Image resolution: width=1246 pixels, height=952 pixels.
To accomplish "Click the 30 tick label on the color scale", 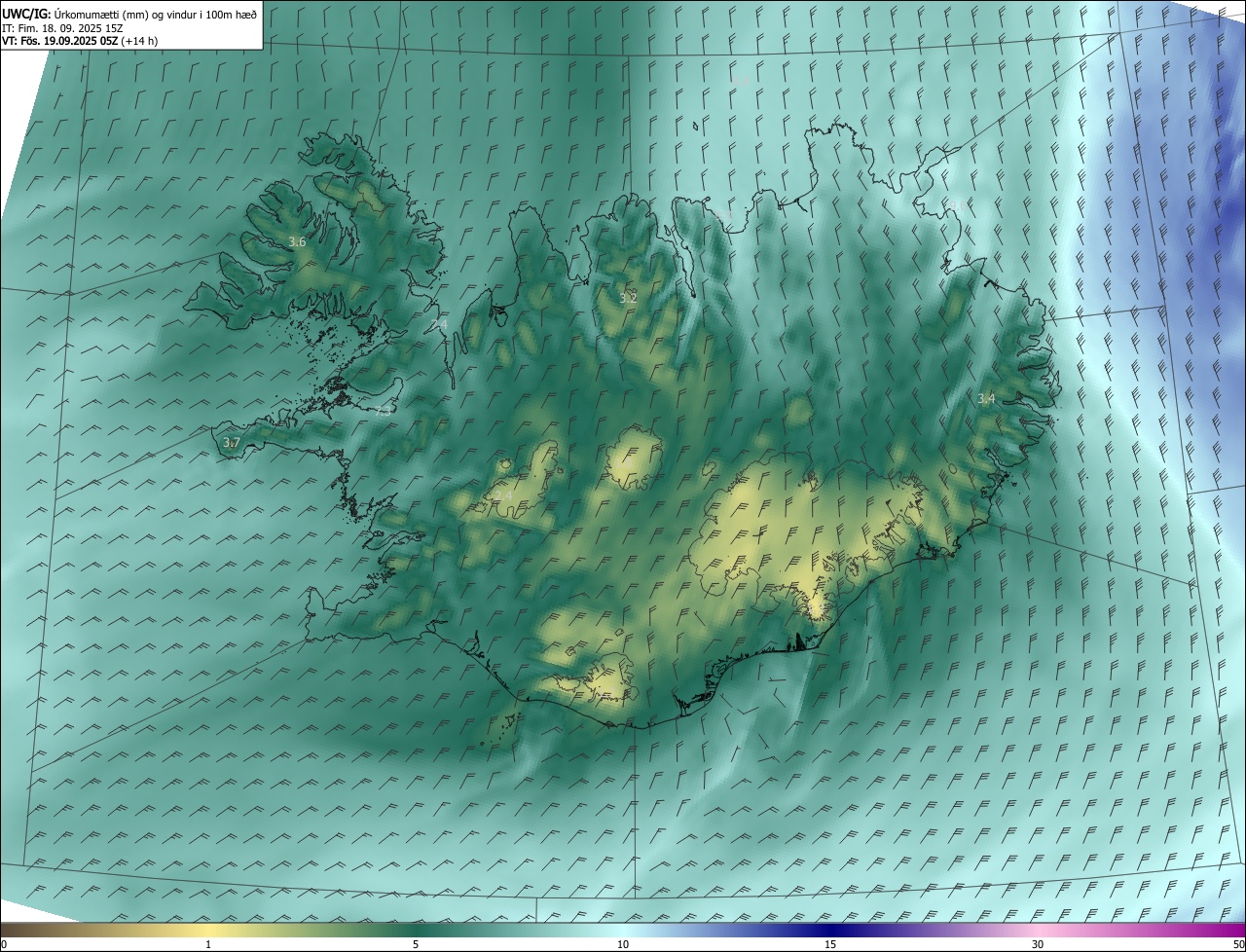I will [x=1038, y=945].
